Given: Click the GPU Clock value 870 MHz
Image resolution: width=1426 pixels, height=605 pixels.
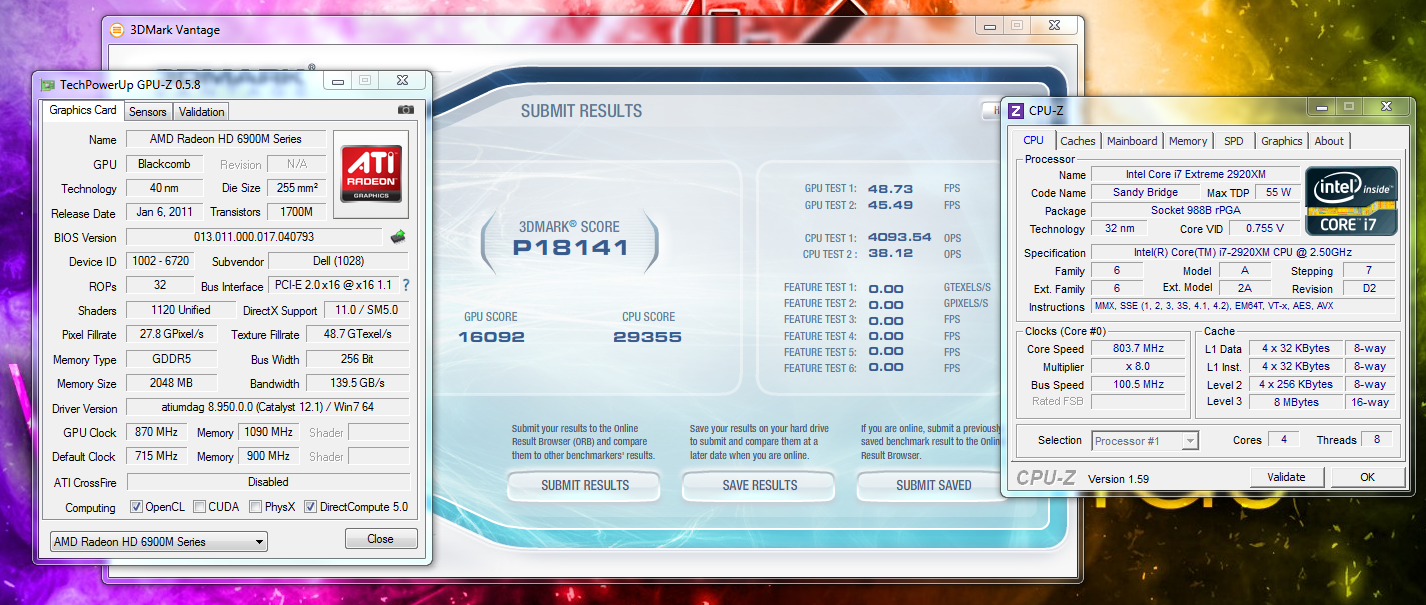Looking at the screenshot, I should click(x=155, y=432).
